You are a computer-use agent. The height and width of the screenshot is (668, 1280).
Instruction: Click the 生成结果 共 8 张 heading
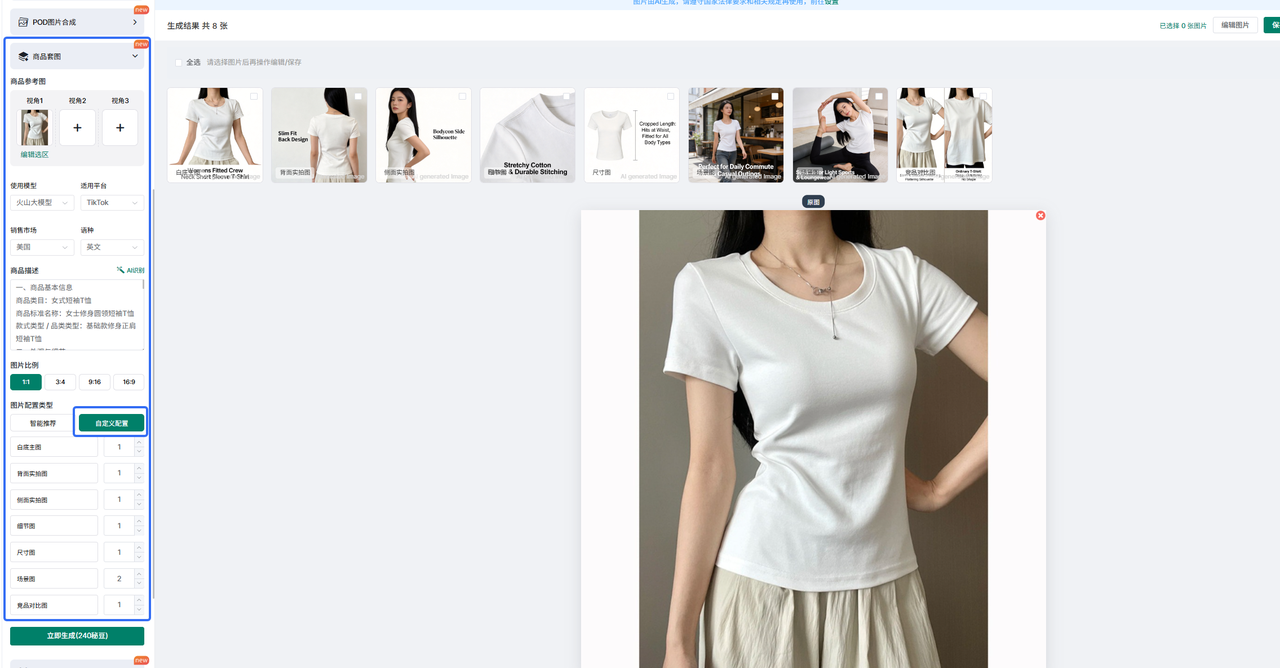[197, 26]
